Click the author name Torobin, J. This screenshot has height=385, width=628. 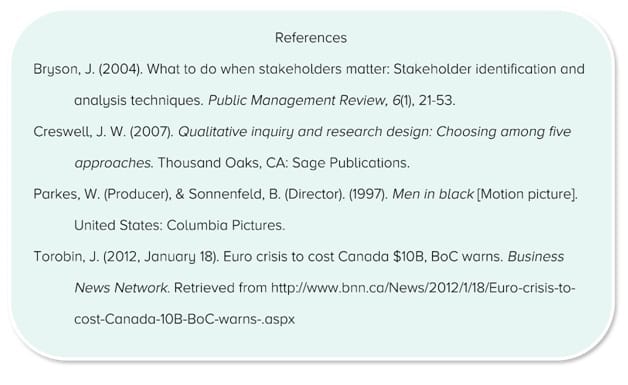click(66, 256)
